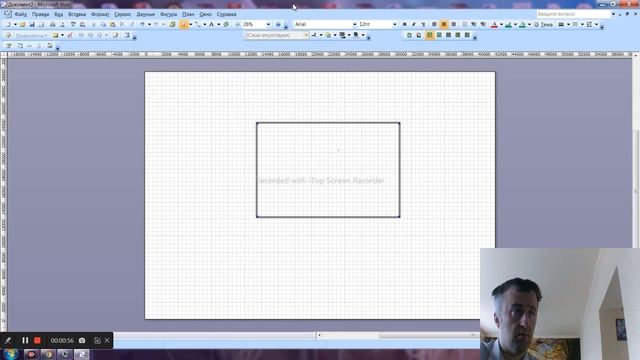Screen dimensions: 640x360
Task: Click the webcam preview thumbnail
Action: [x=560, y=304]
